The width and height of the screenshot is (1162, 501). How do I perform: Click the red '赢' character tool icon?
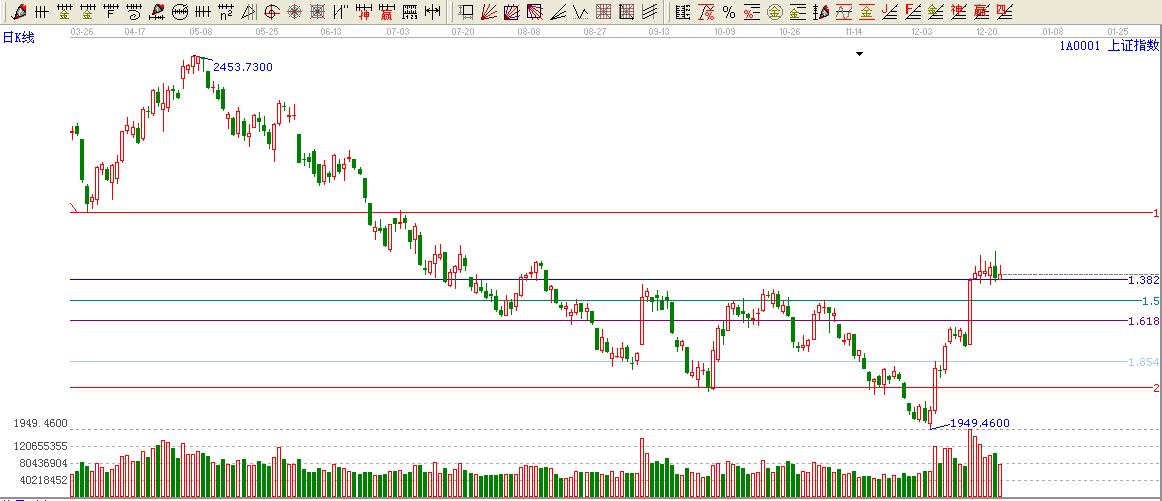click(x=387, y=12)
